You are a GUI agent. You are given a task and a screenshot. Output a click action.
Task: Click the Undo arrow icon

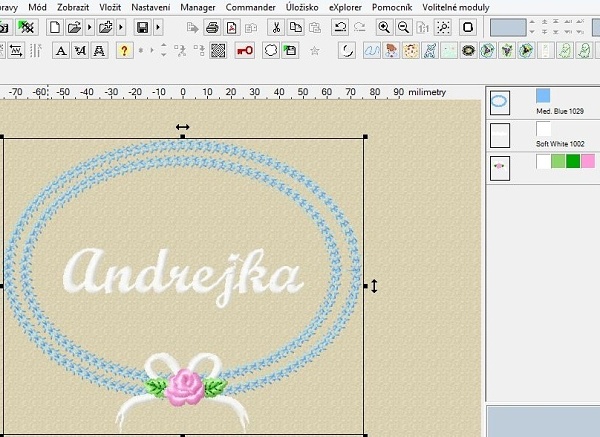(x=341, y=28)
